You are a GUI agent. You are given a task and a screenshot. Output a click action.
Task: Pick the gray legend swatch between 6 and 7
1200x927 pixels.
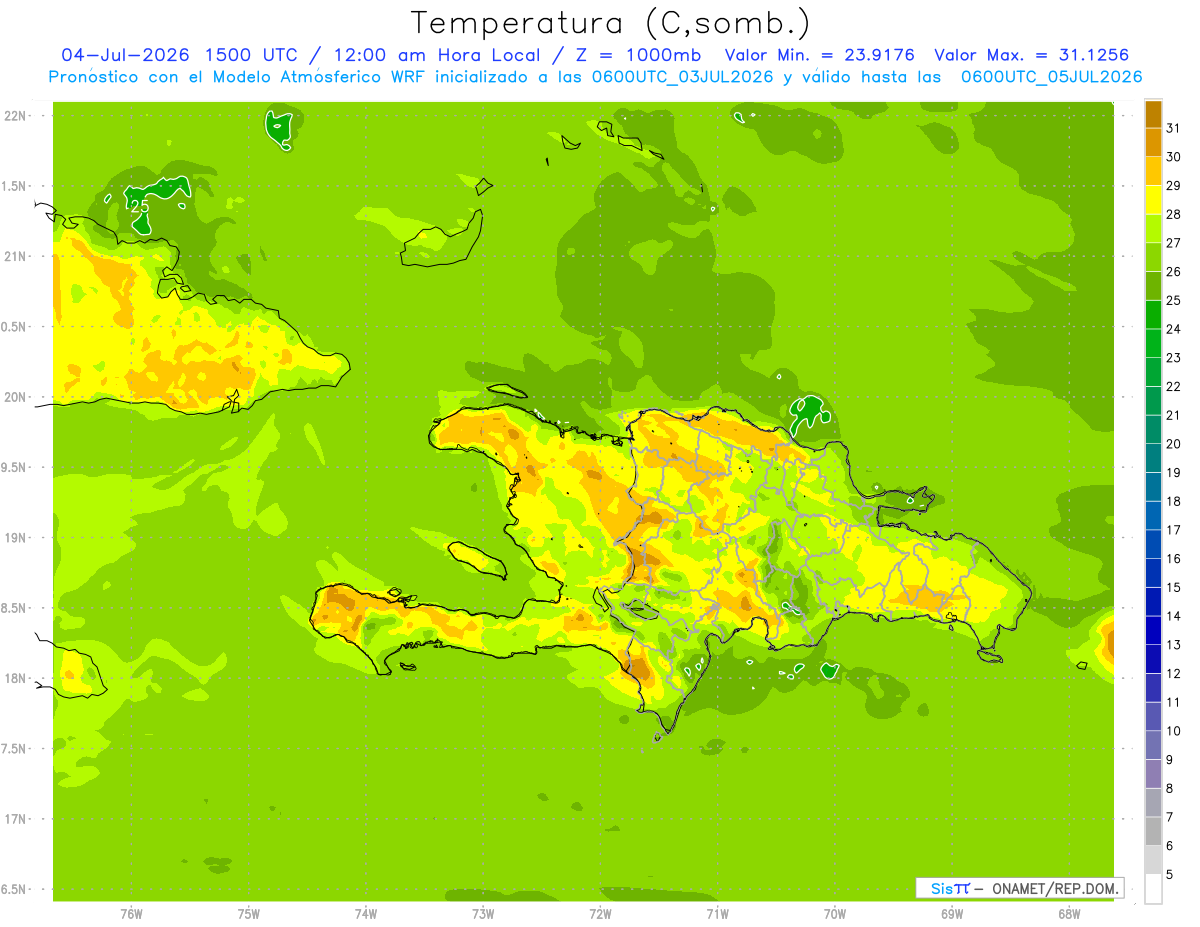(1153, 831)
